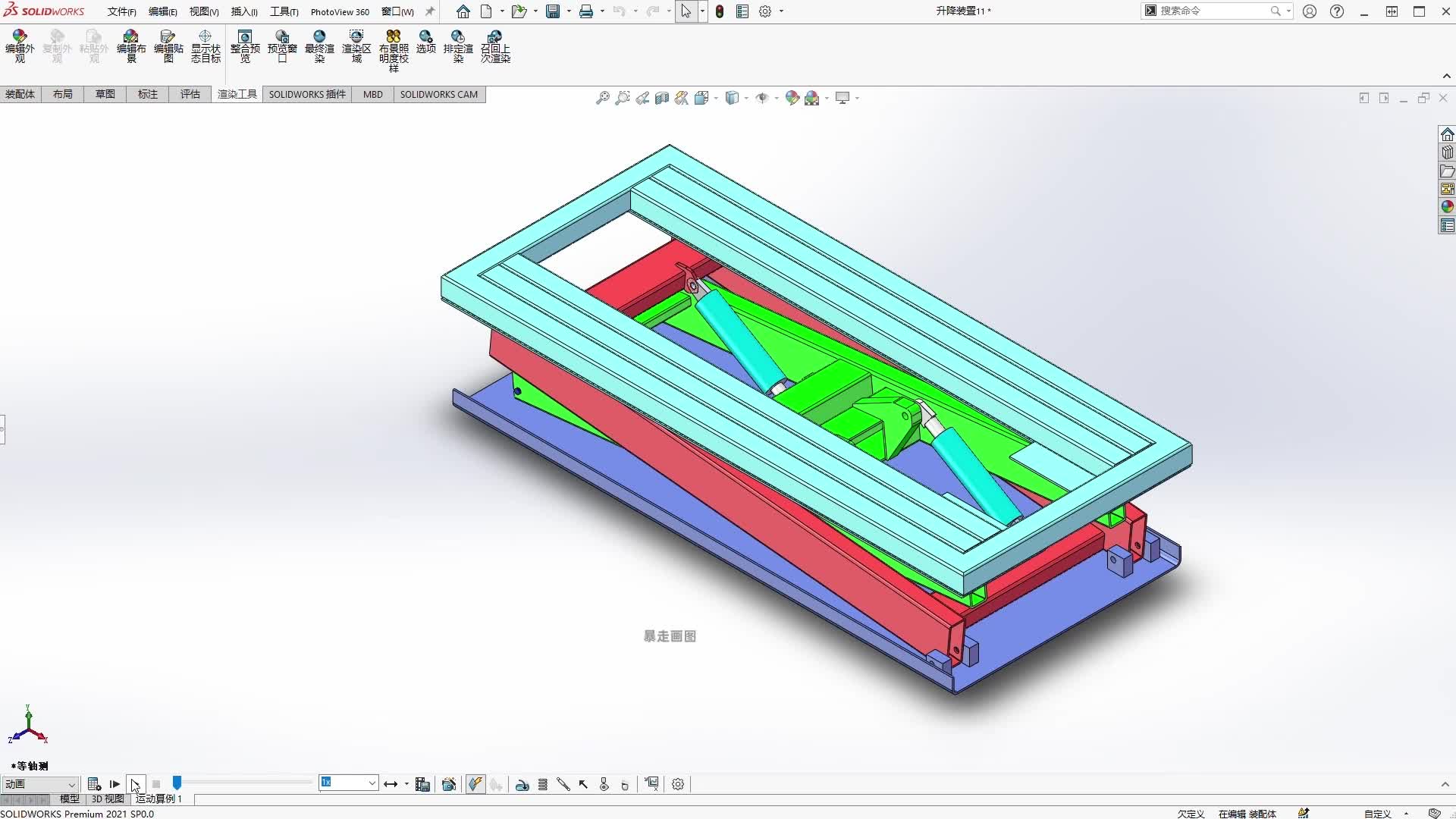Activate Render Region (渲染区域) tool

(356, 45)
